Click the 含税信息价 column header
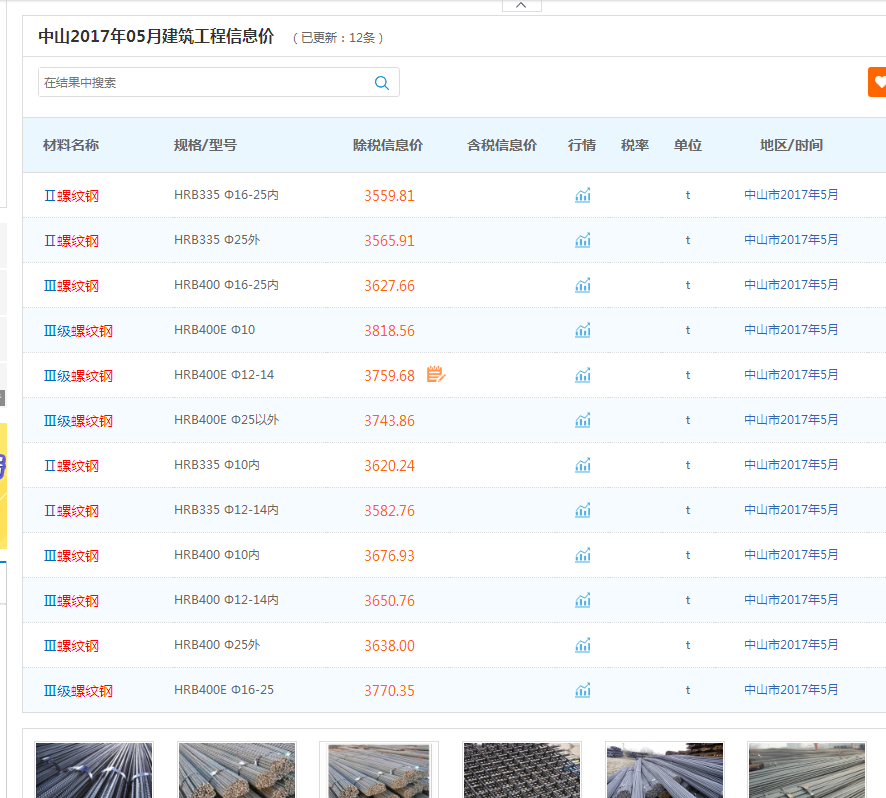Viewport: 886px width, 798px height. tap(502, 145)
